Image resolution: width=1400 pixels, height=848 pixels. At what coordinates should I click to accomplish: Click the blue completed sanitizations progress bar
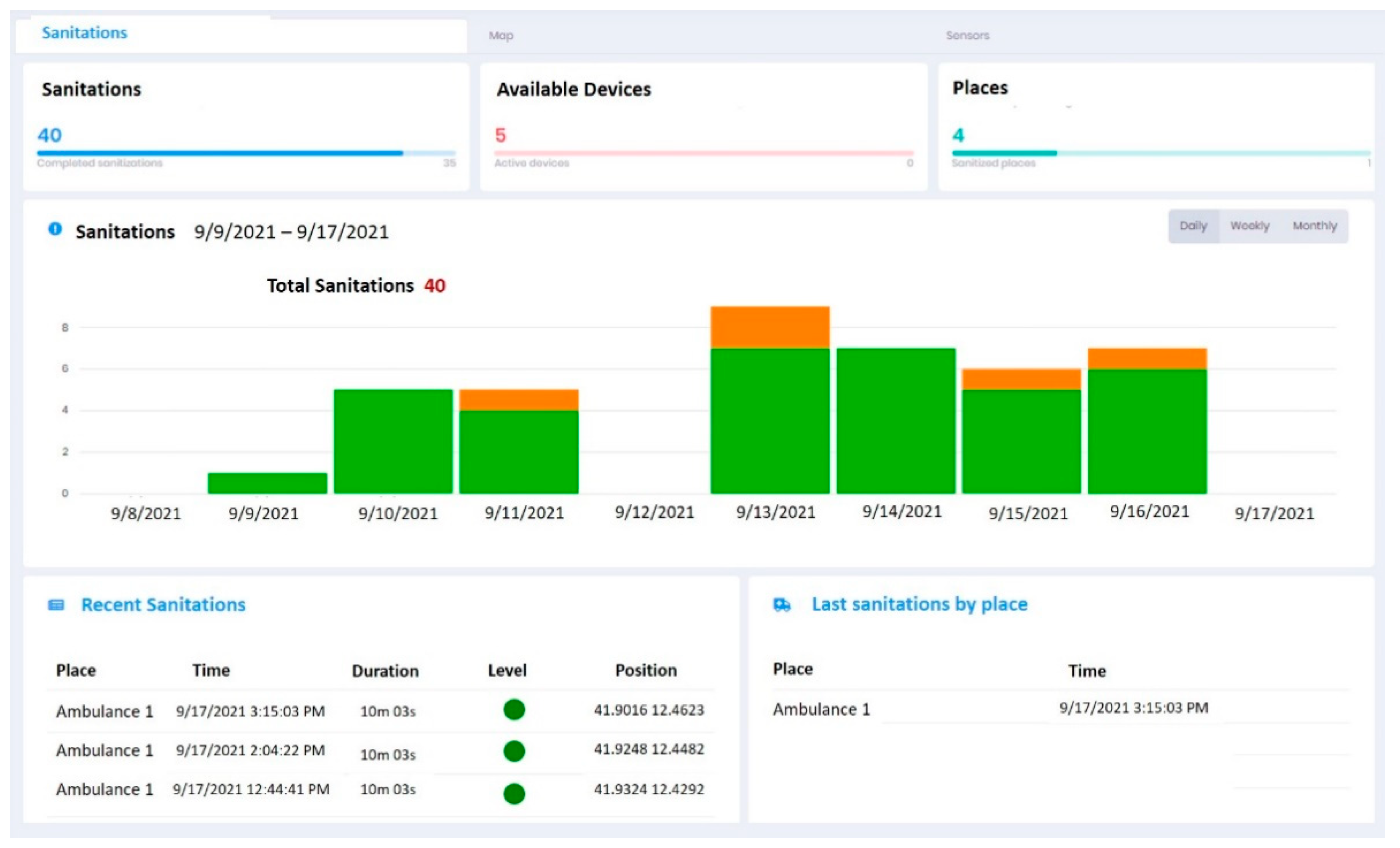220,153
